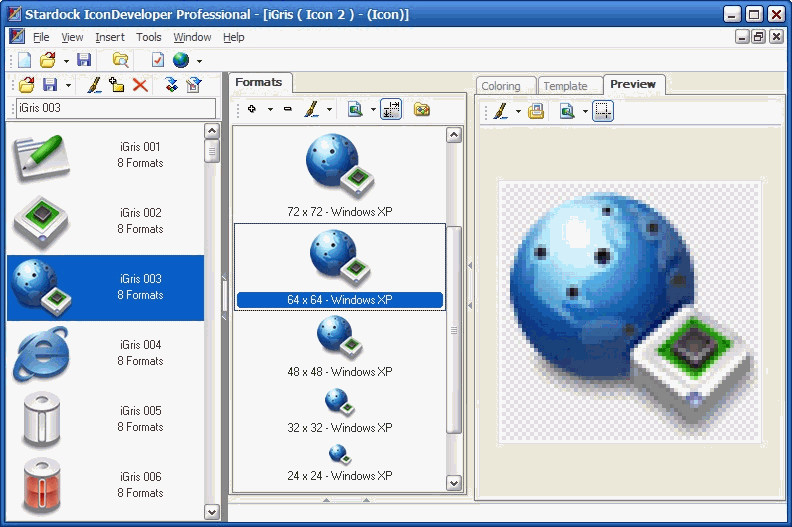Restore the inner document window

point(758,37)
